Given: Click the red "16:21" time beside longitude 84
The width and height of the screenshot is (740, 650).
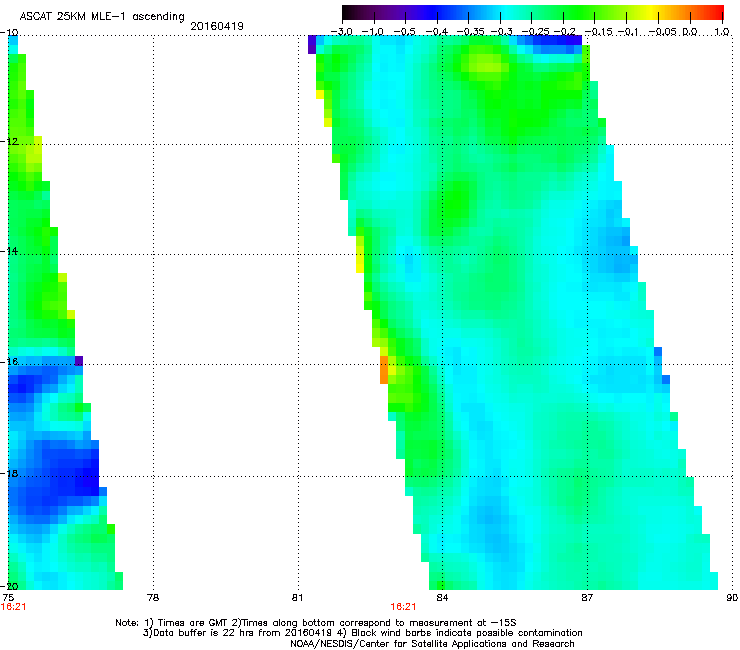Looking at the screenshot, I should coord(404,607).
